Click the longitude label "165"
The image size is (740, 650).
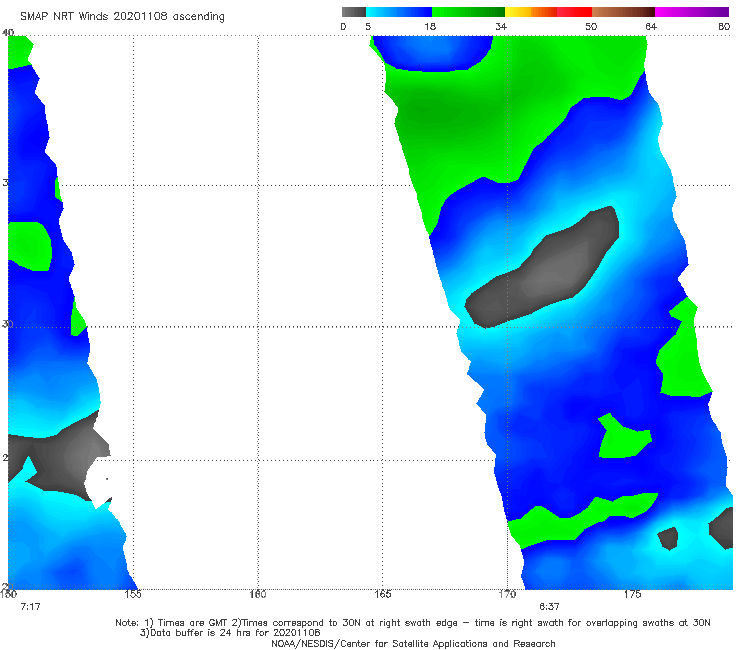click(x=382, y=594)
